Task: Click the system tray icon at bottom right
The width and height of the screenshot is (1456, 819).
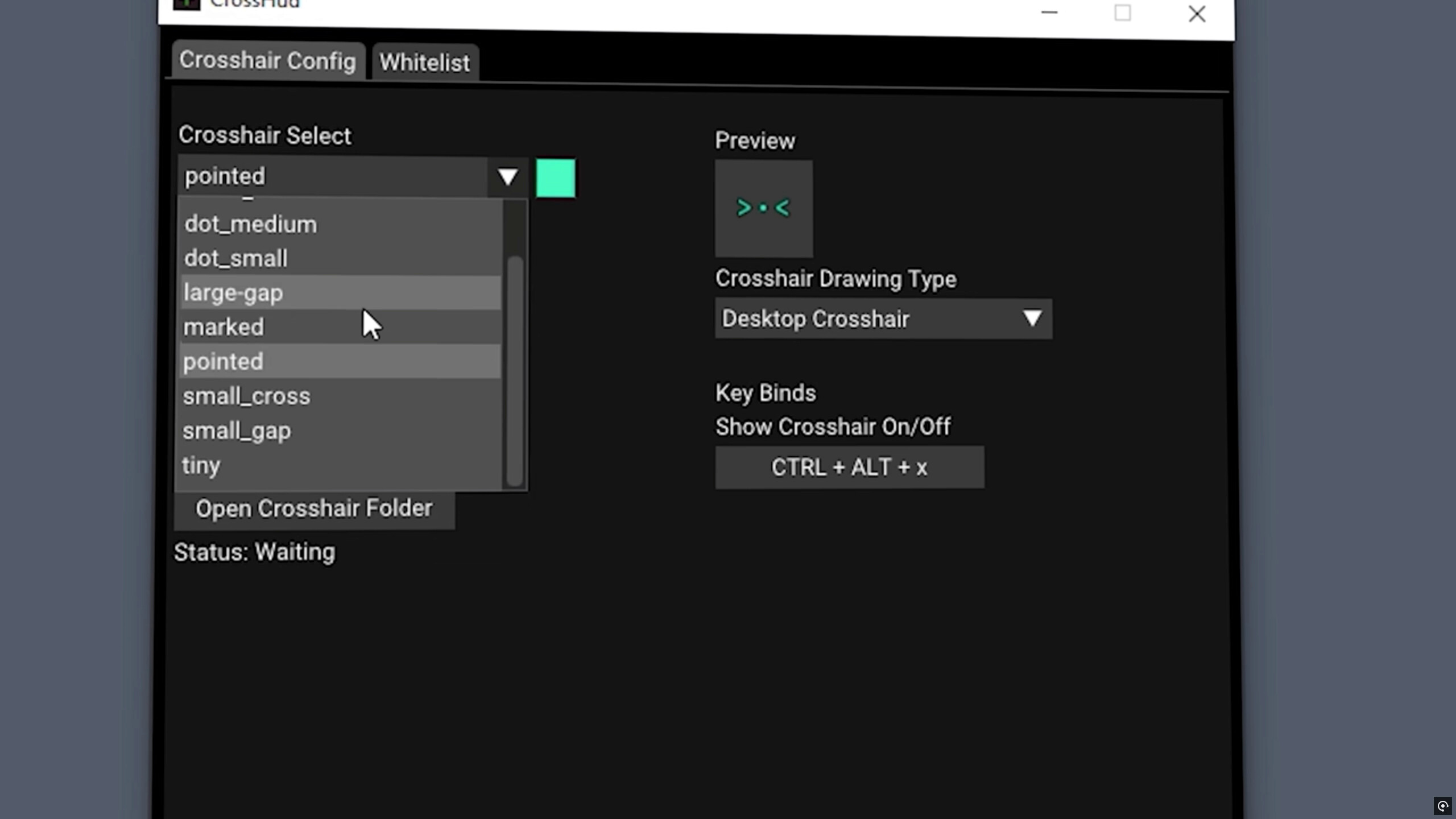Action: coord(1443,806)
